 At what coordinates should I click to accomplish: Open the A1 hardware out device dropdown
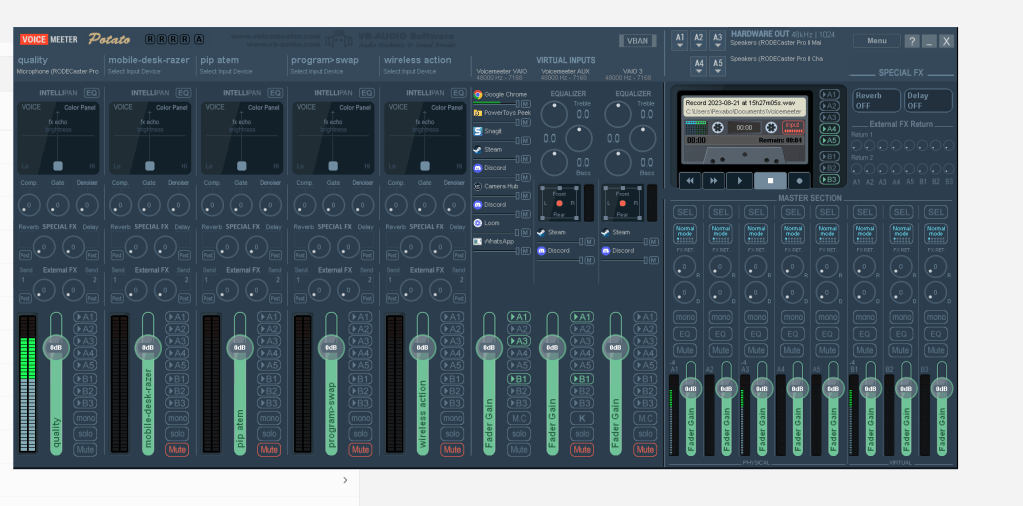coord(680,40)
